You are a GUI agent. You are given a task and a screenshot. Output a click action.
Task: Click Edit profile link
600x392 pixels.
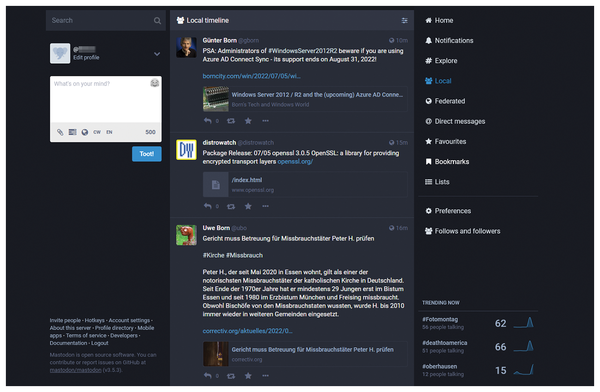click(x=86, y=57)
